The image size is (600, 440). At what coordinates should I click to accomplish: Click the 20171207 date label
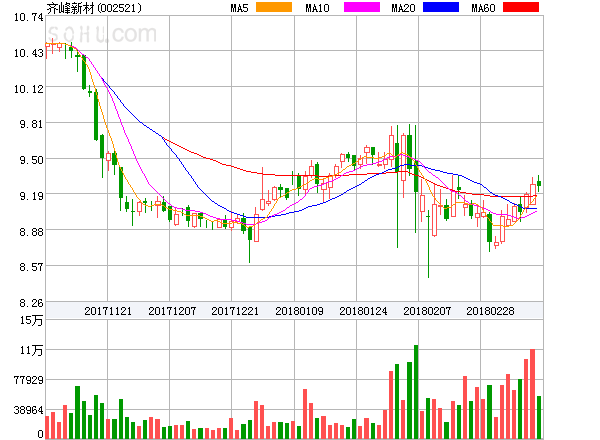click(172, 311)
